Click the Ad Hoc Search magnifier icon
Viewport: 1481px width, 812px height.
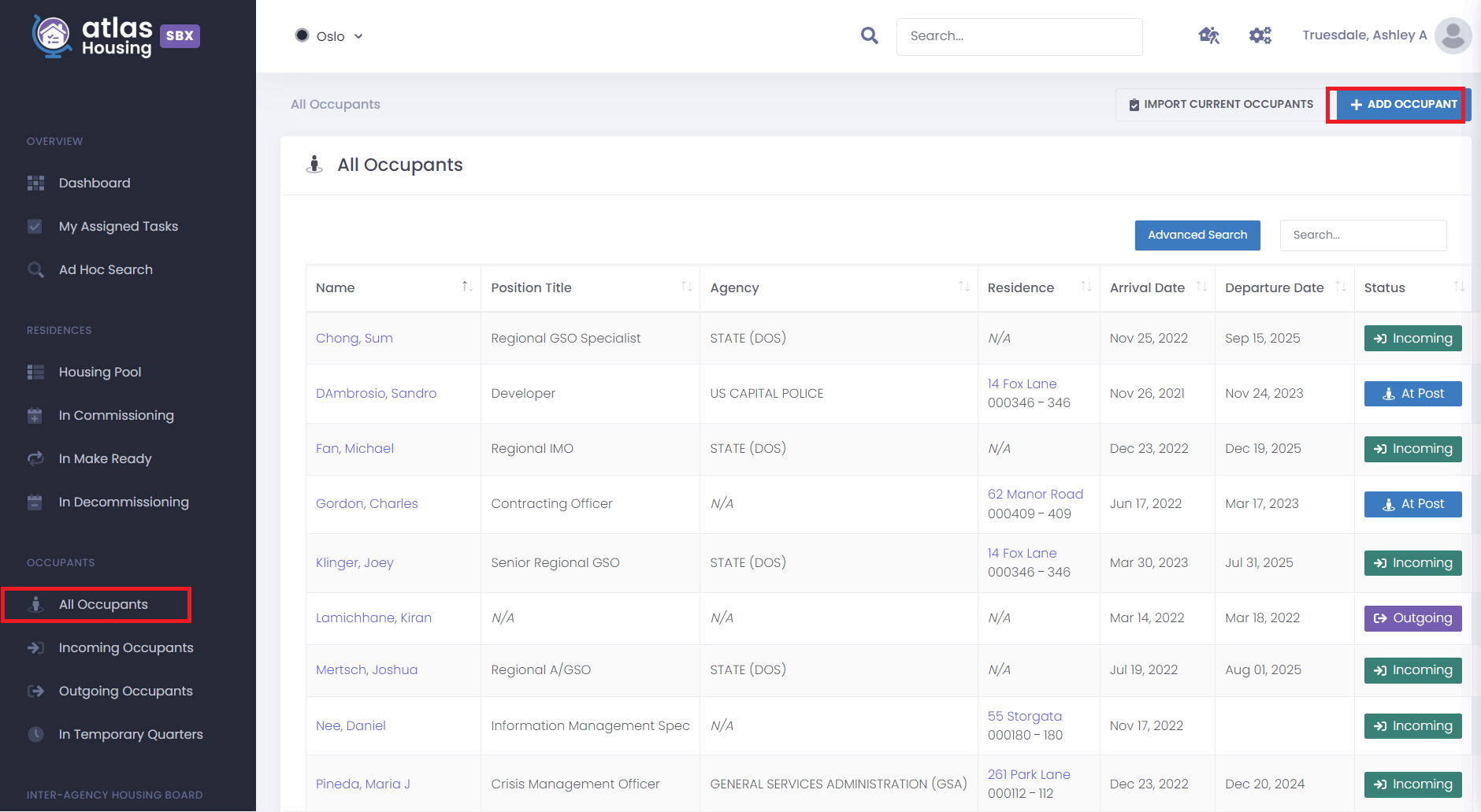[35, 269]
